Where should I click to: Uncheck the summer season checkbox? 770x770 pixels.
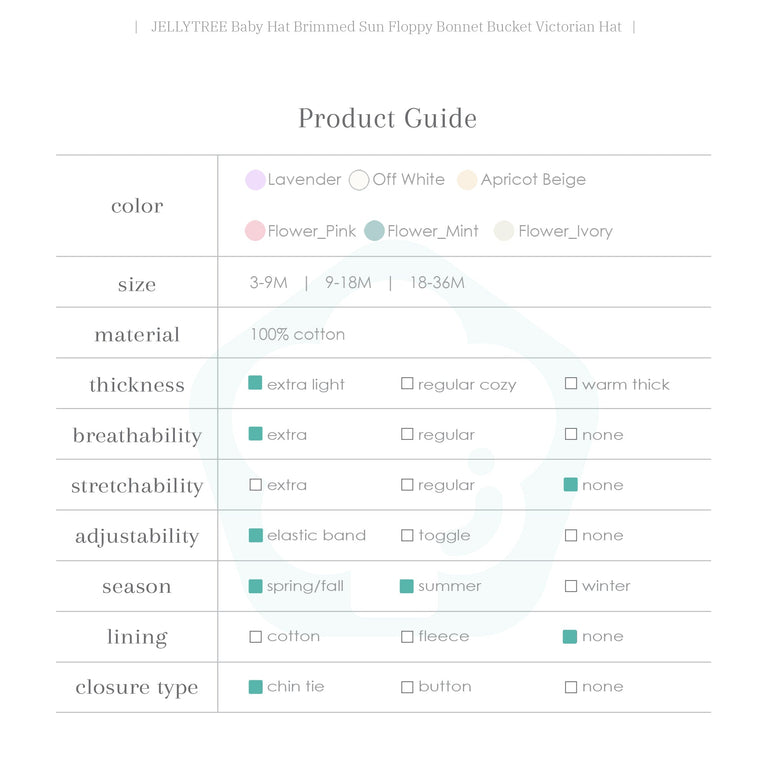(x=407, y=586)
